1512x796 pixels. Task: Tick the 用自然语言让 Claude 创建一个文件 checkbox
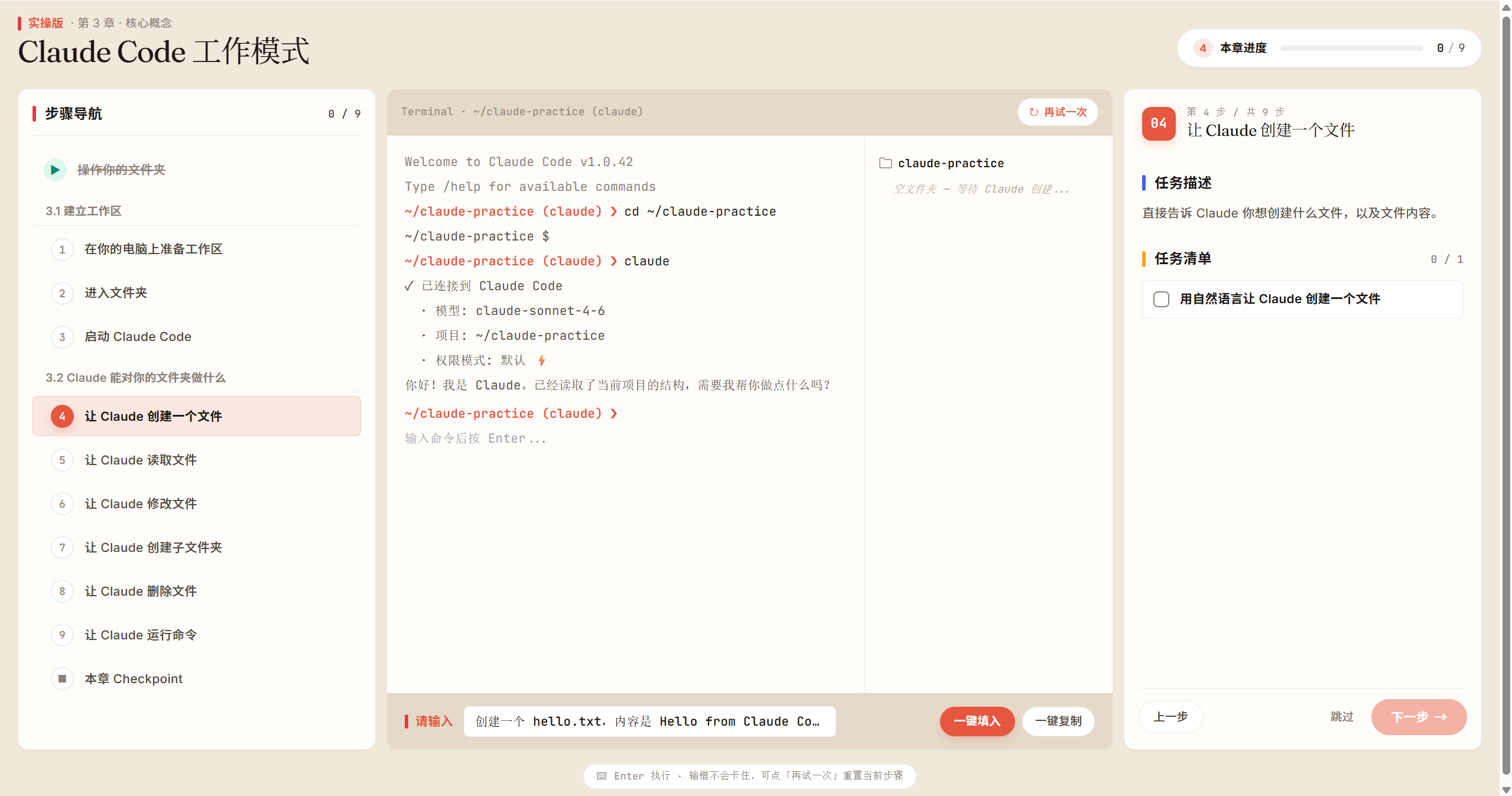coord(1161,299)
